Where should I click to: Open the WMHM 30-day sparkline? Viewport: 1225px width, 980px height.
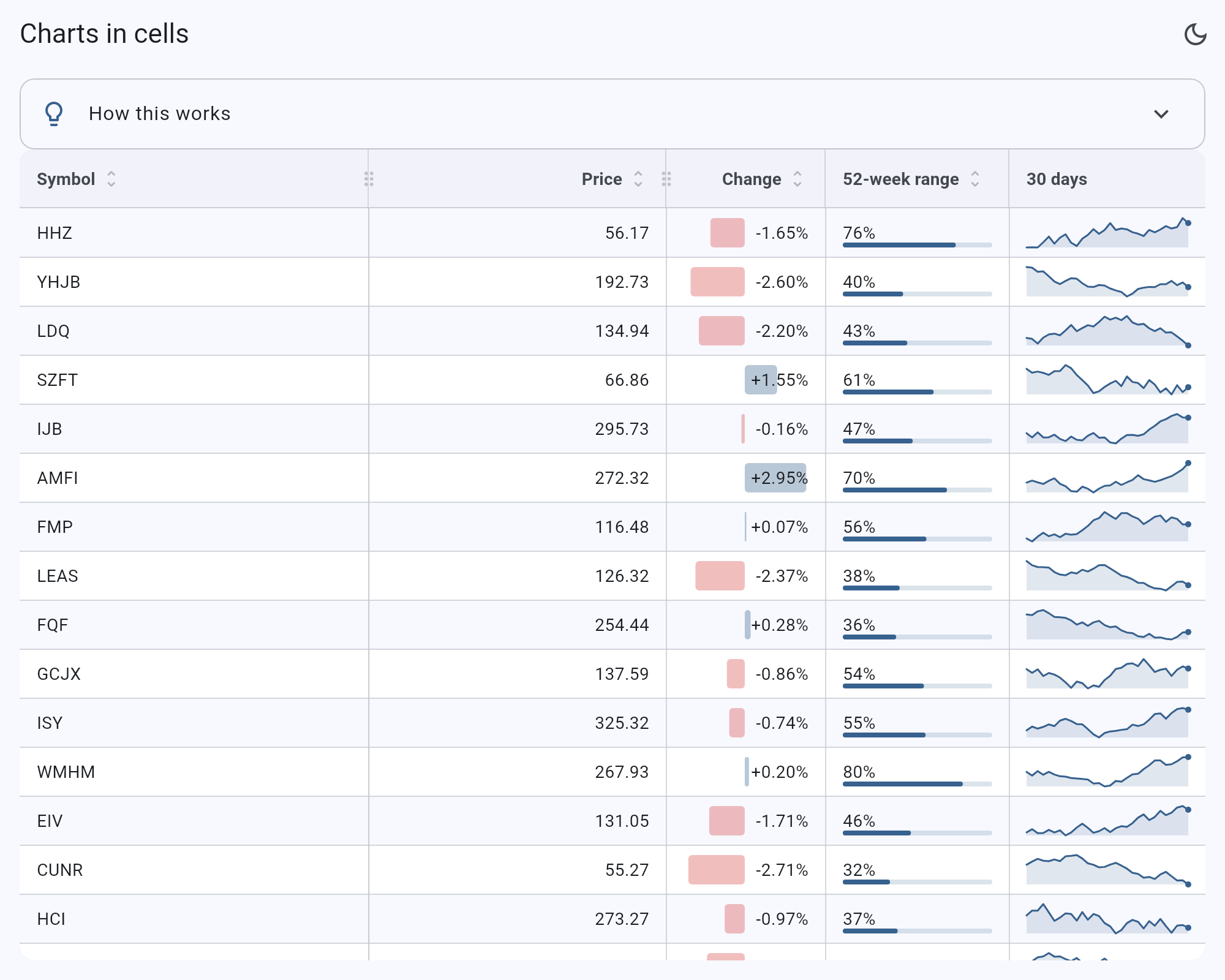tap(1107, 772)
